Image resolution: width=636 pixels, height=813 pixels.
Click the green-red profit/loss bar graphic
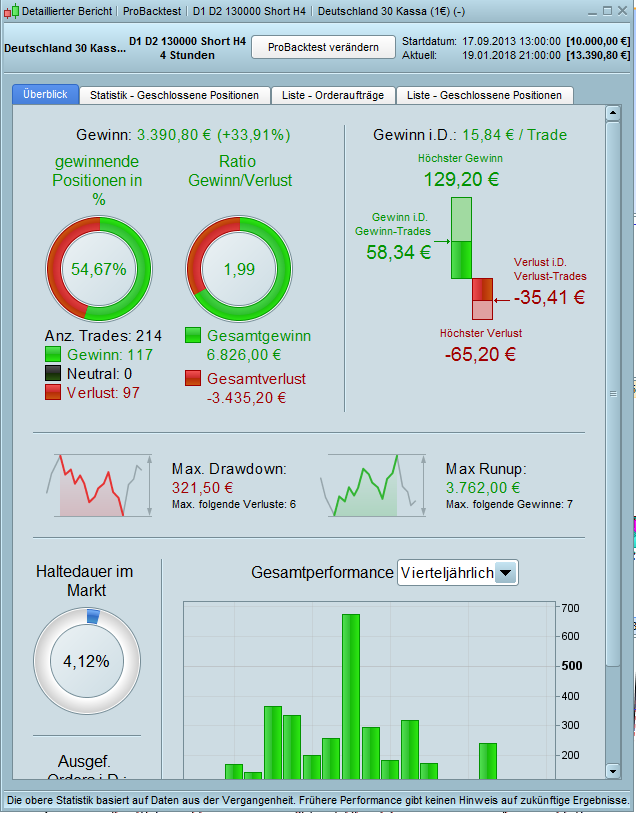tap(472, 258)
